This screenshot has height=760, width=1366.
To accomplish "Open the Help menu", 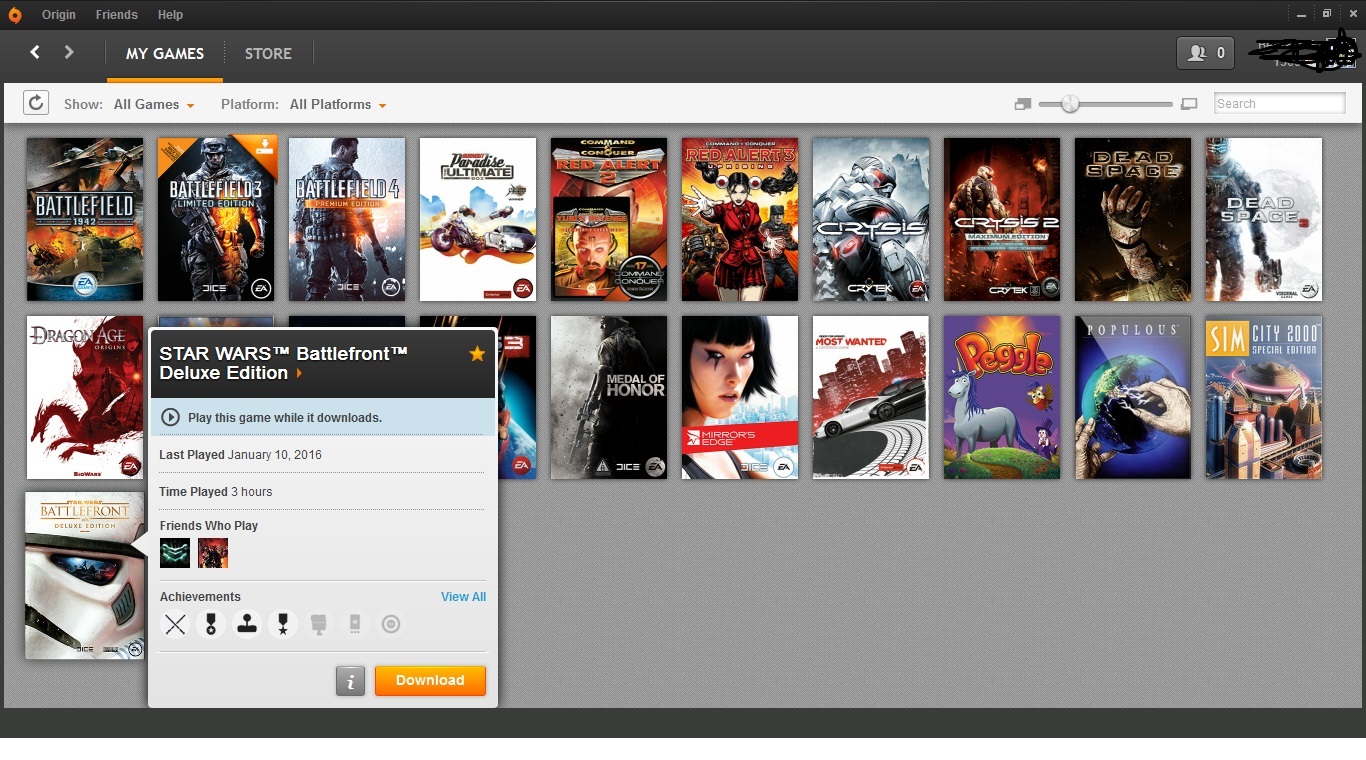I will 170,15.
